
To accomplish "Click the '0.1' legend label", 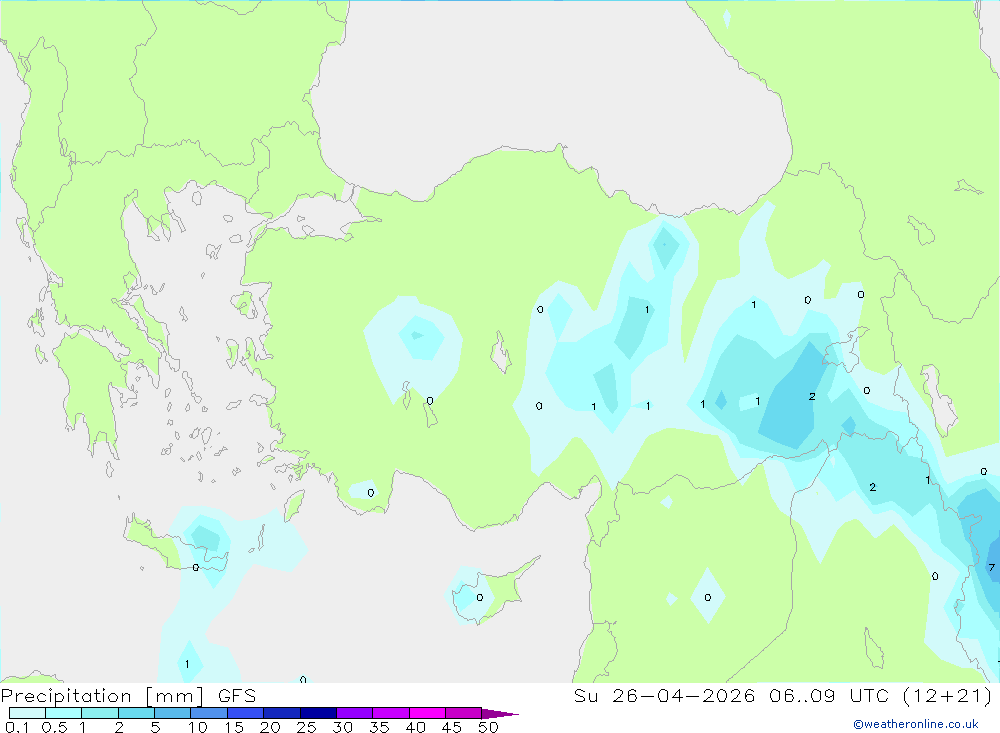I will click(17, 727).
